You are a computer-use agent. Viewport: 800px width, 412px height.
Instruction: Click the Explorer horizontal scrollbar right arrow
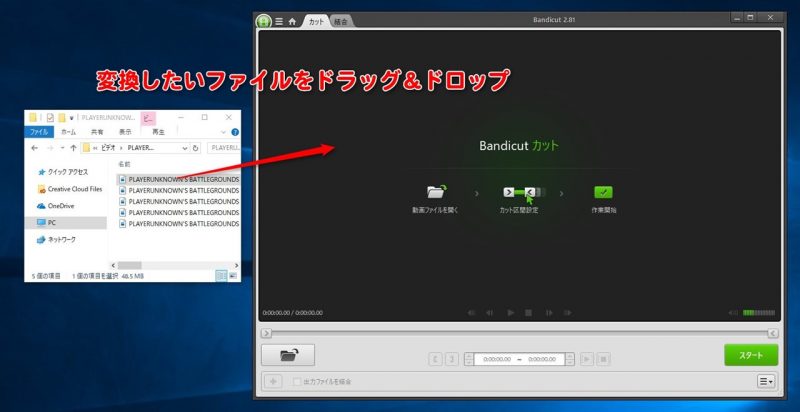point(236,265)
